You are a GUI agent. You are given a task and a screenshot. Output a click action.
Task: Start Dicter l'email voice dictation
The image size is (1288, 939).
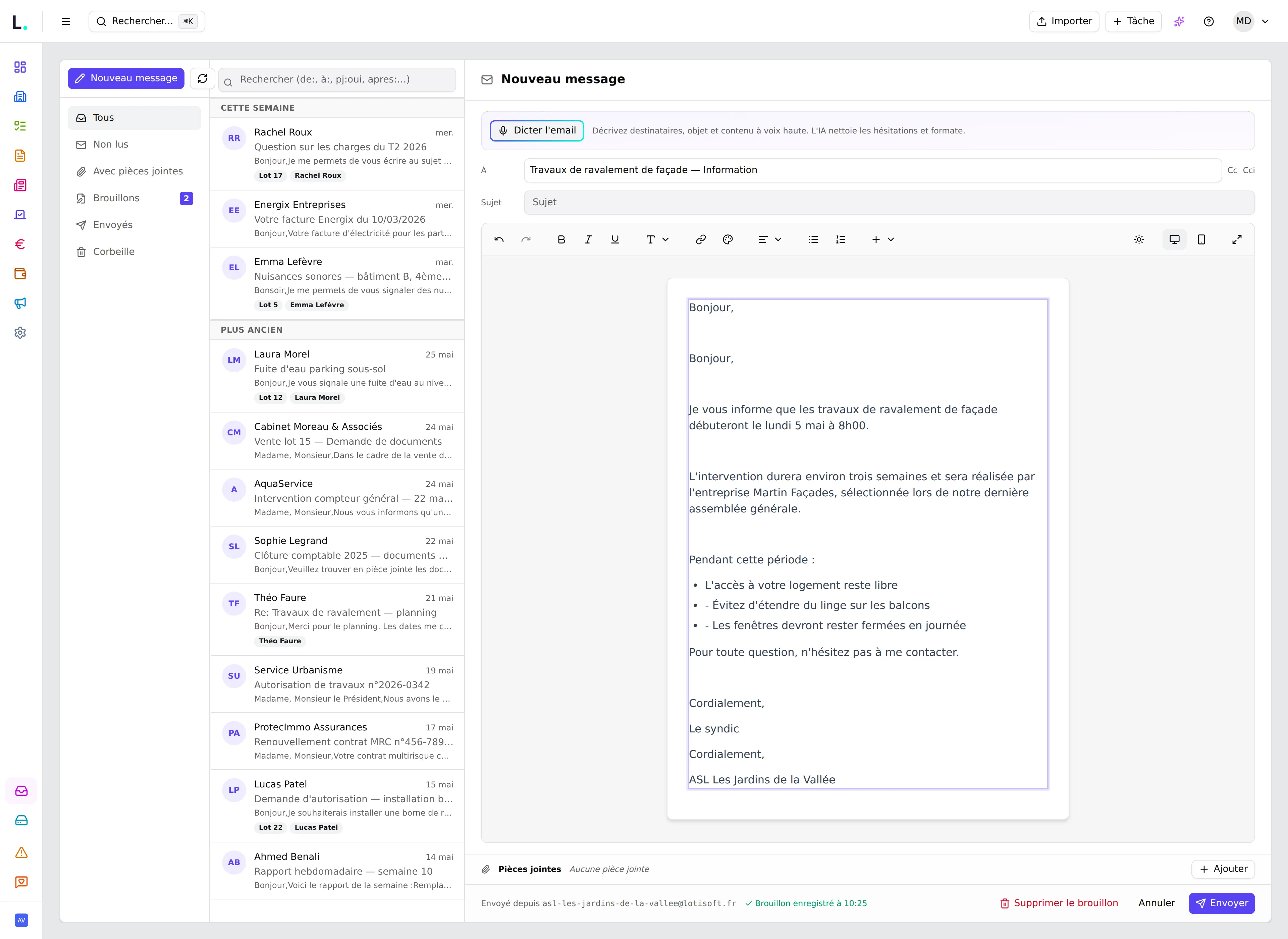pyautogui.click(x=537, y=131)
